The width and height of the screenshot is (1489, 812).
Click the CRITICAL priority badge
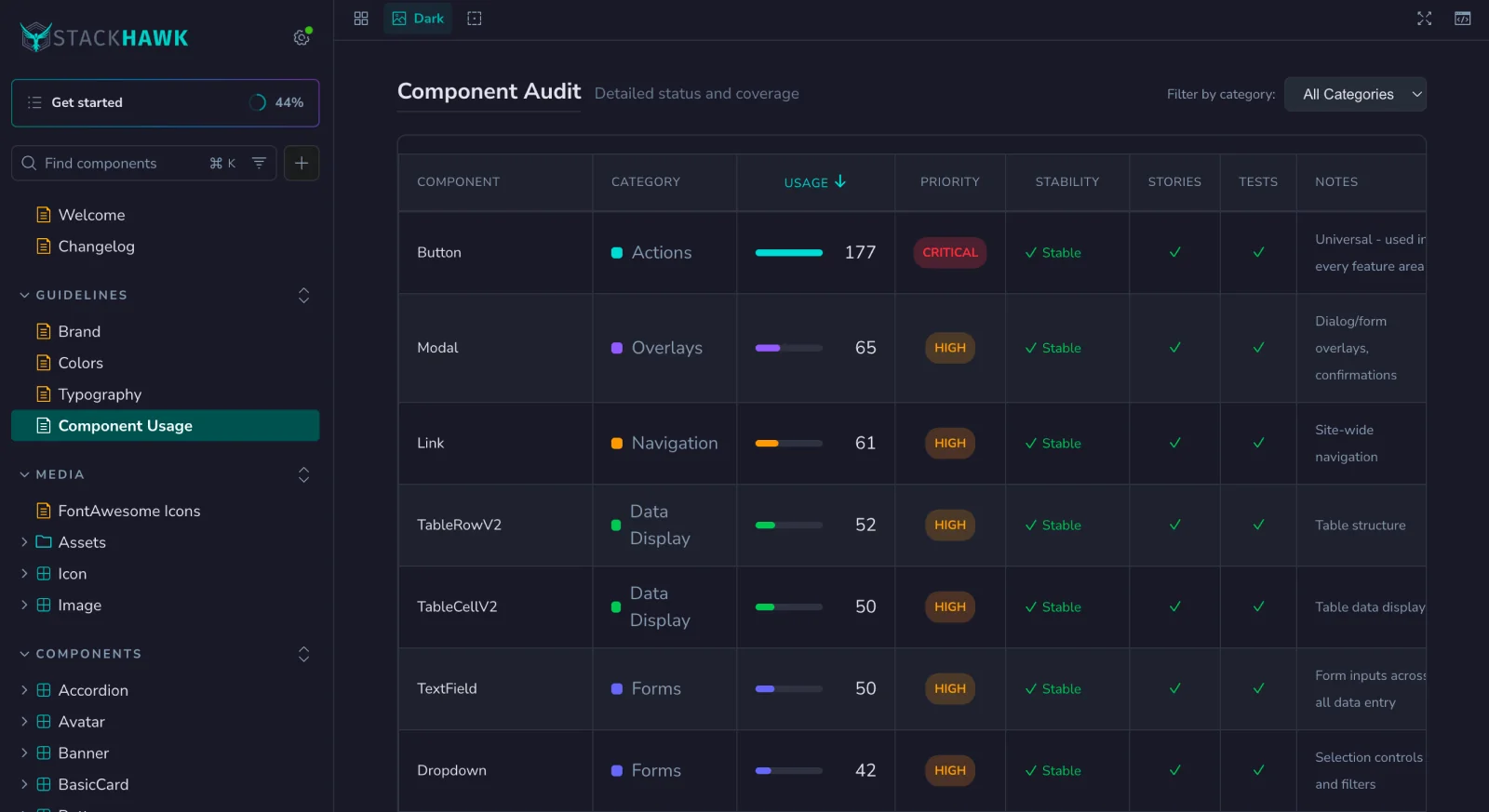click(950, 252)
